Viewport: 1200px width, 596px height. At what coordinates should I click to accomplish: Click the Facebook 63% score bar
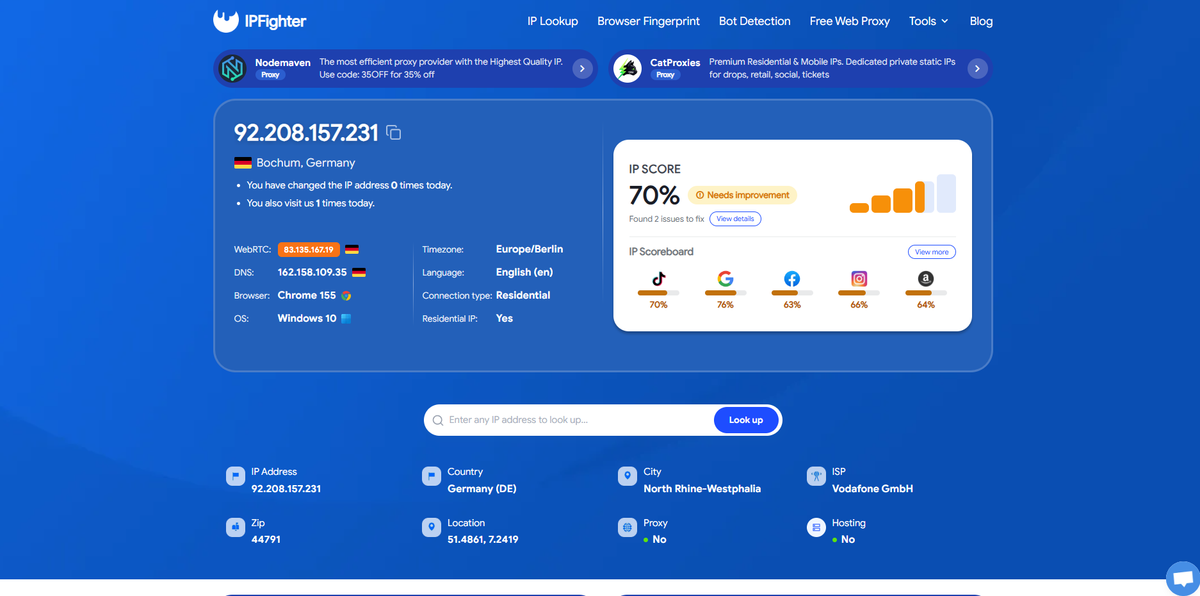[792, 293]
